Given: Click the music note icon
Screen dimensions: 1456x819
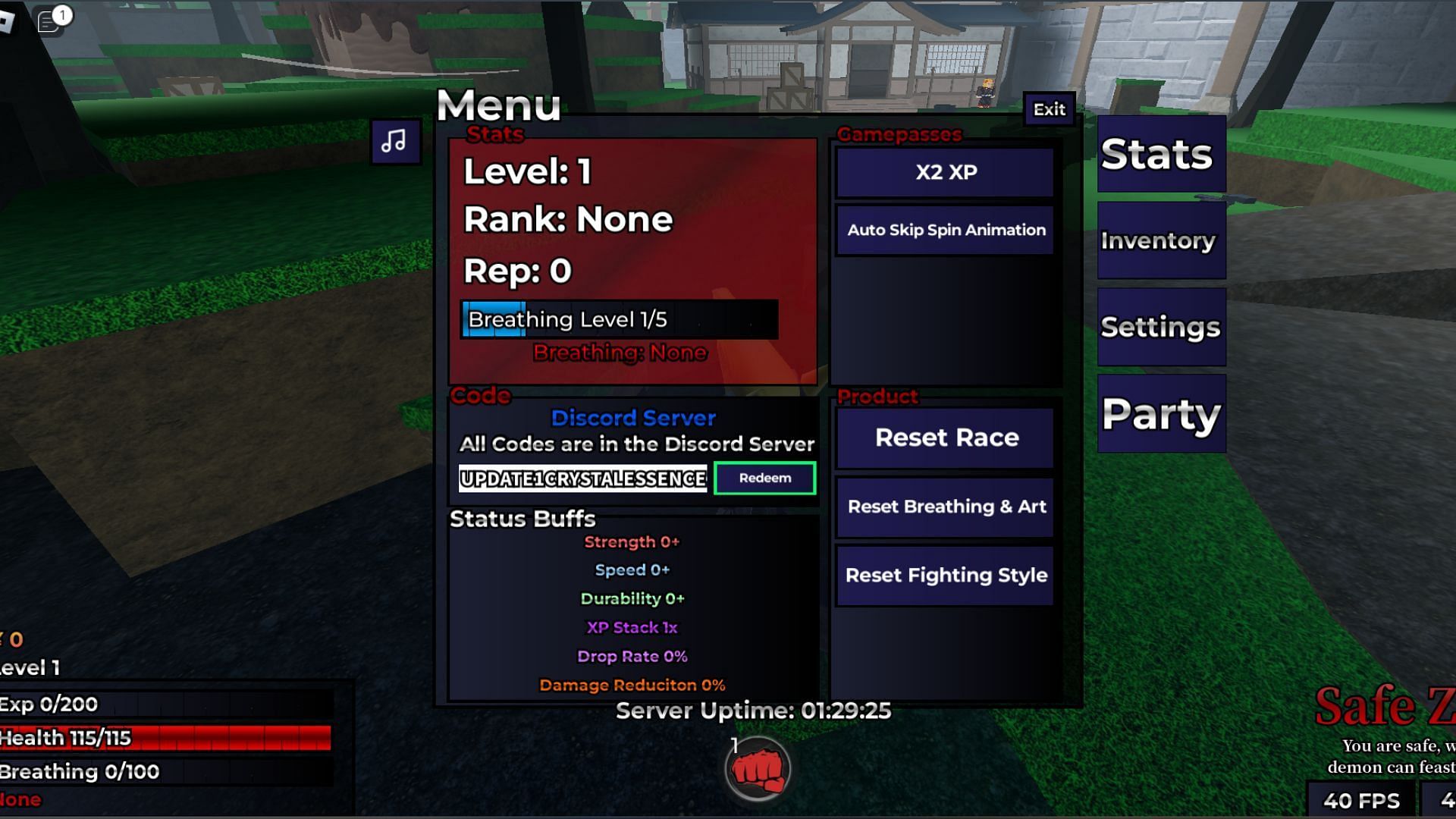Looking at the screenshot, I should point(394,141).
